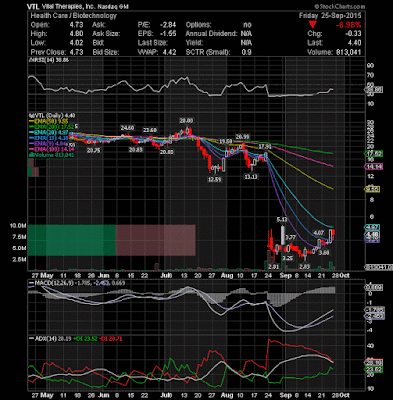Click the red -DI value in the ADX legend
Screen dimensions: 393x400
coord(111,339)
